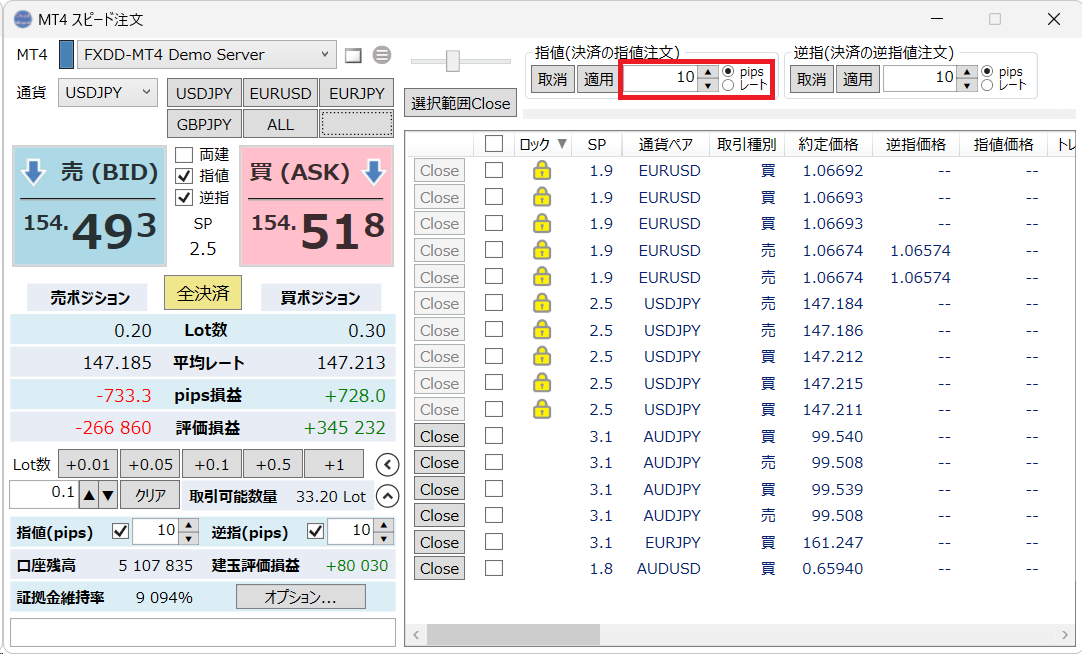Click the window square icon beside server dropdown

coord(352,55)
